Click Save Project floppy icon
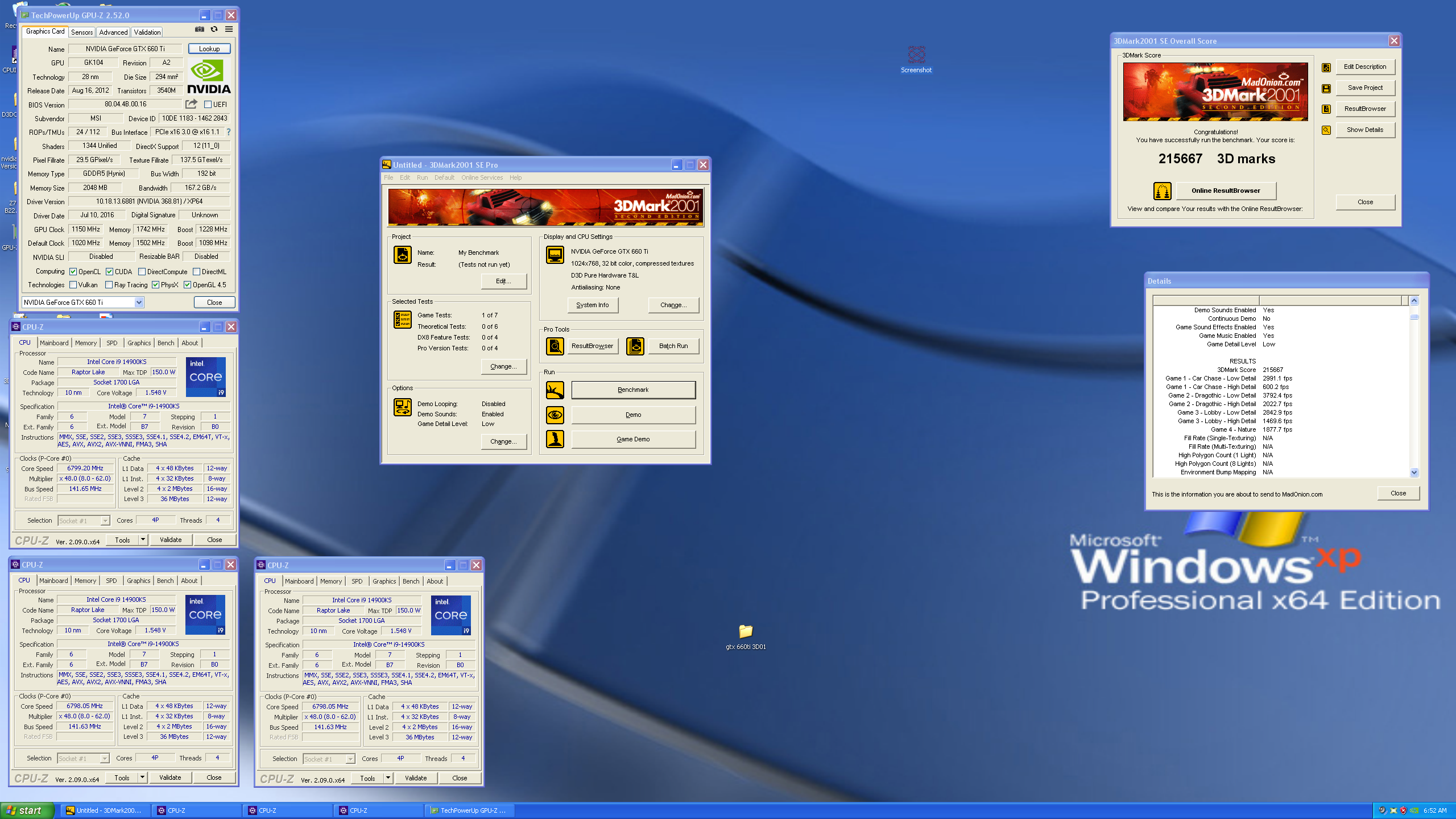1456x819 pixels. (x=1326, y=88)
